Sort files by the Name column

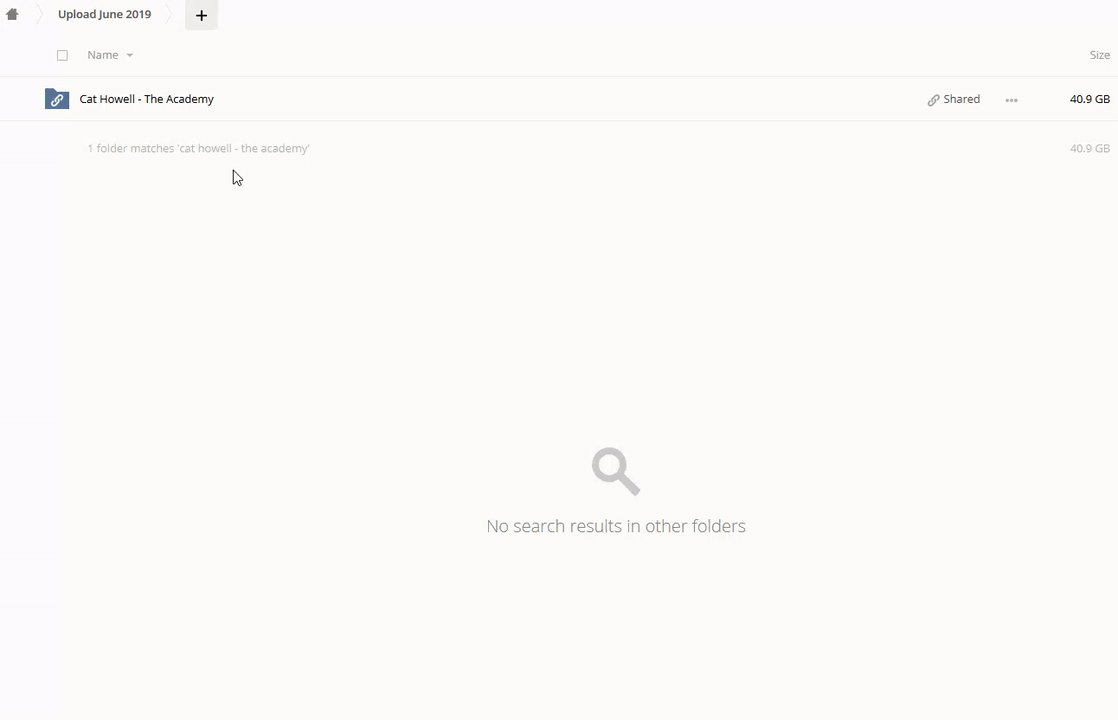103,55
